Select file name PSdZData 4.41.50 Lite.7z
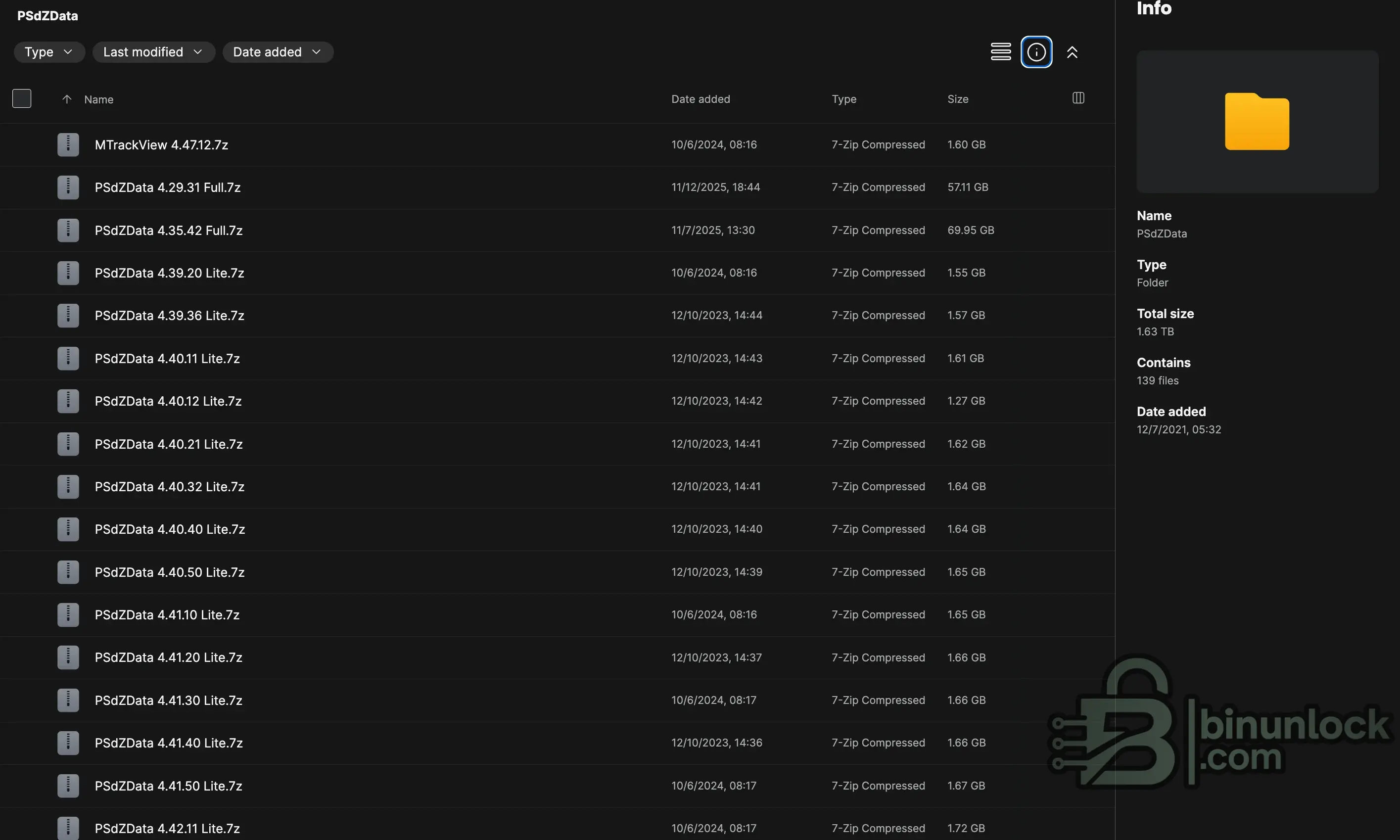Screen dimensions: 1400x840 168,786
